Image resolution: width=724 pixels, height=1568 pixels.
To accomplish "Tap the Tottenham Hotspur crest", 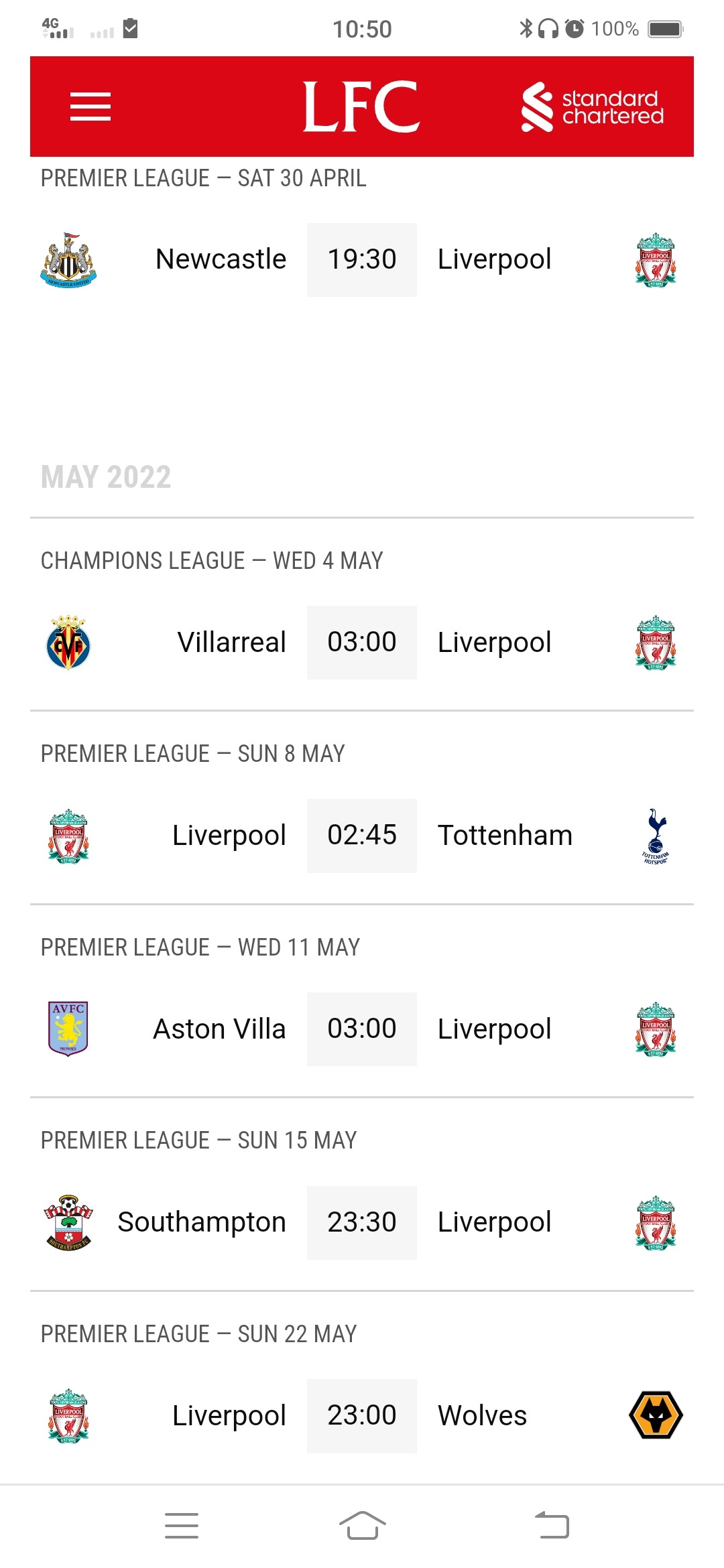I will click(656, 836).
